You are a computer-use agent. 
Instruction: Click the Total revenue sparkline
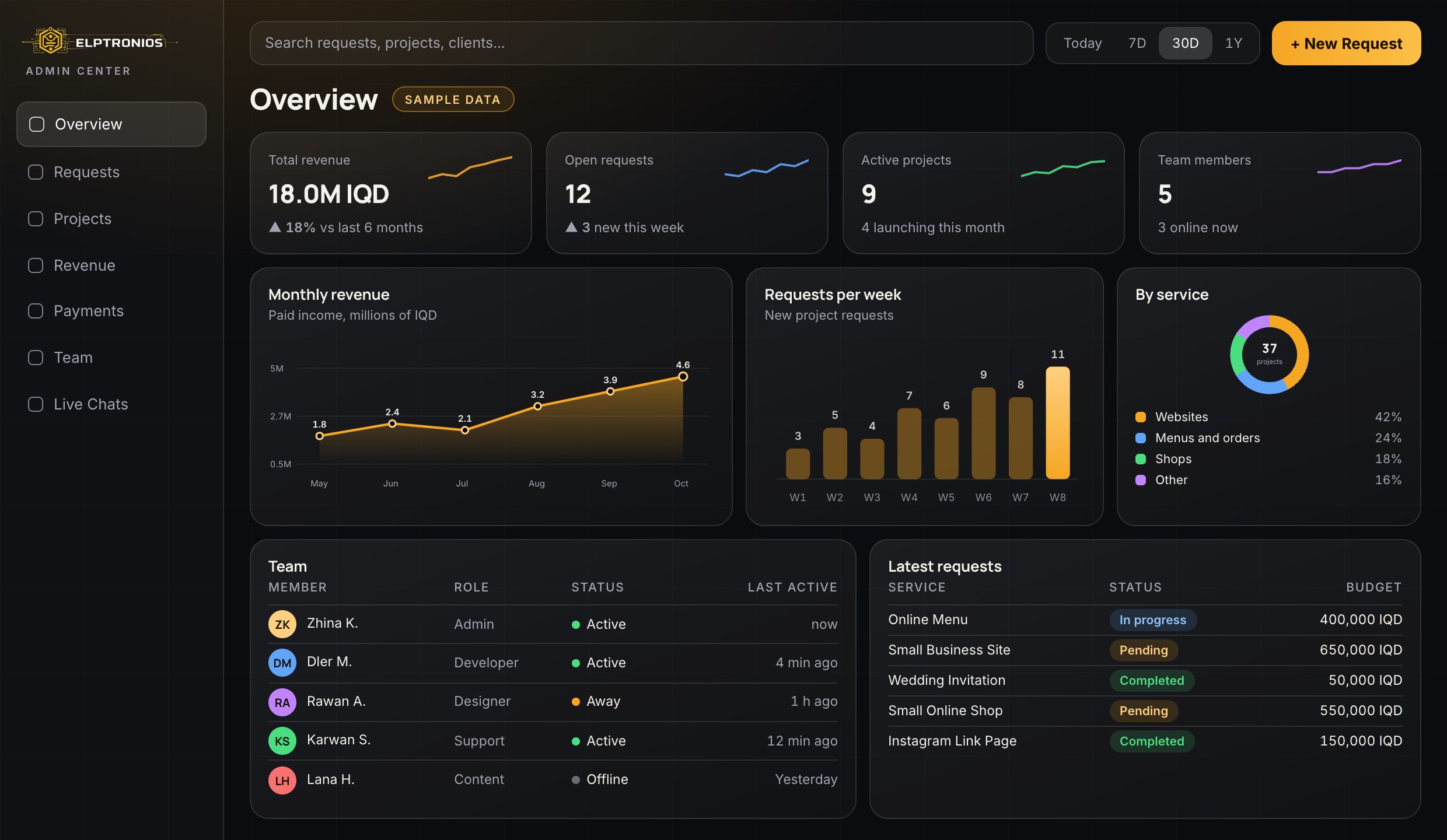click(470, 167)
